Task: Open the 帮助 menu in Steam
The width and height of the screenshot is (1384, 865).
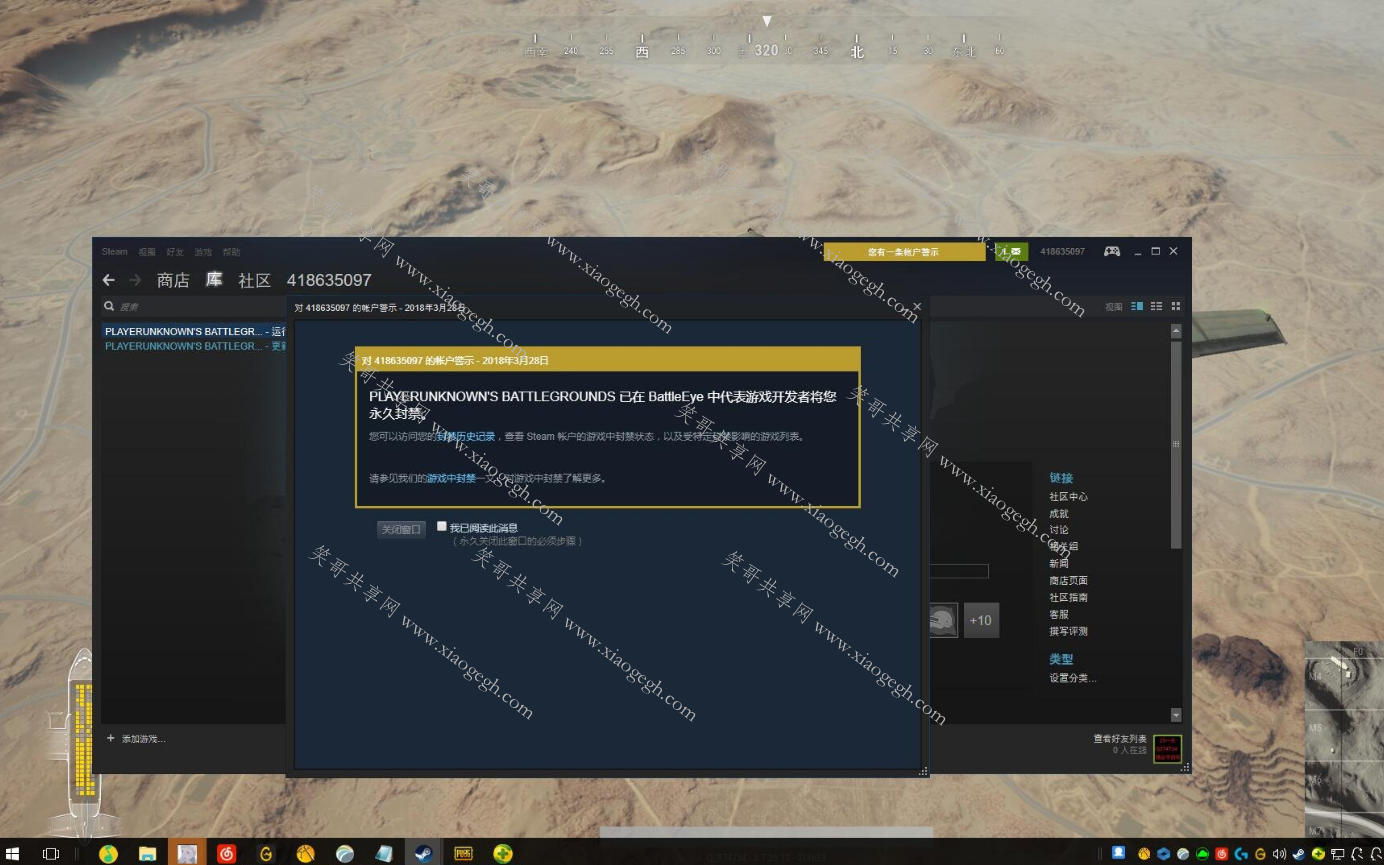Action: [x=231, y=252]
